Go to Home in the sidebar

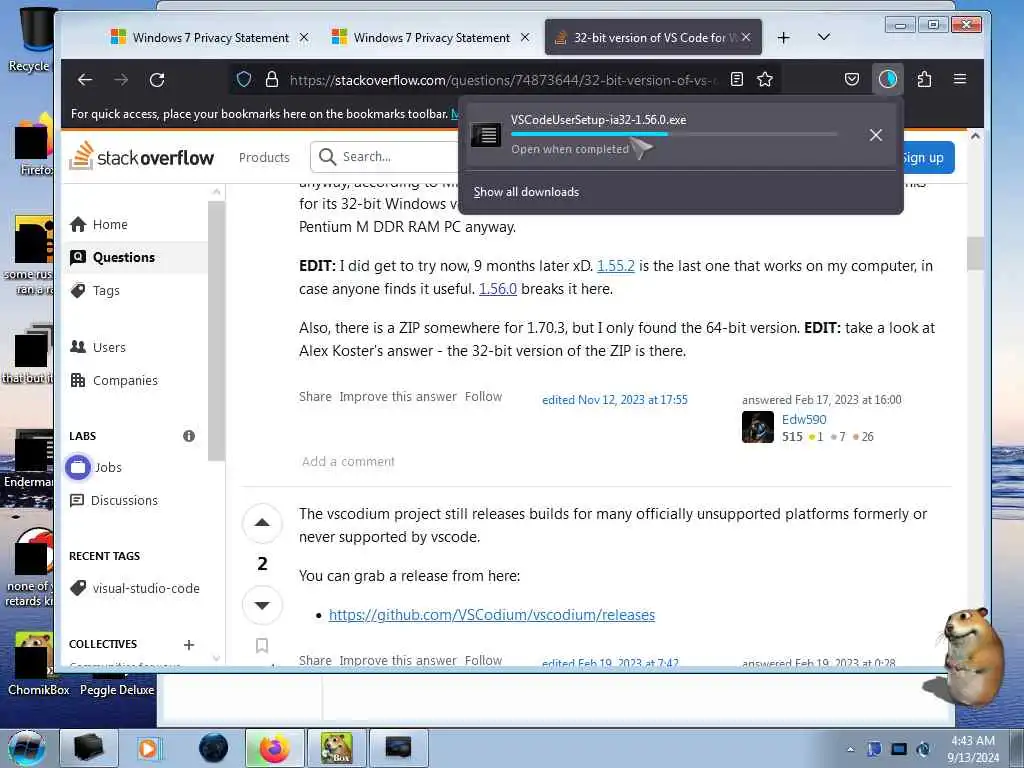110,225
